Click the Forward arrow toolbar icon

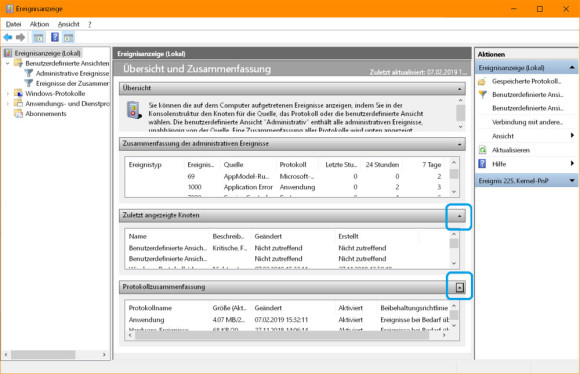21,37
